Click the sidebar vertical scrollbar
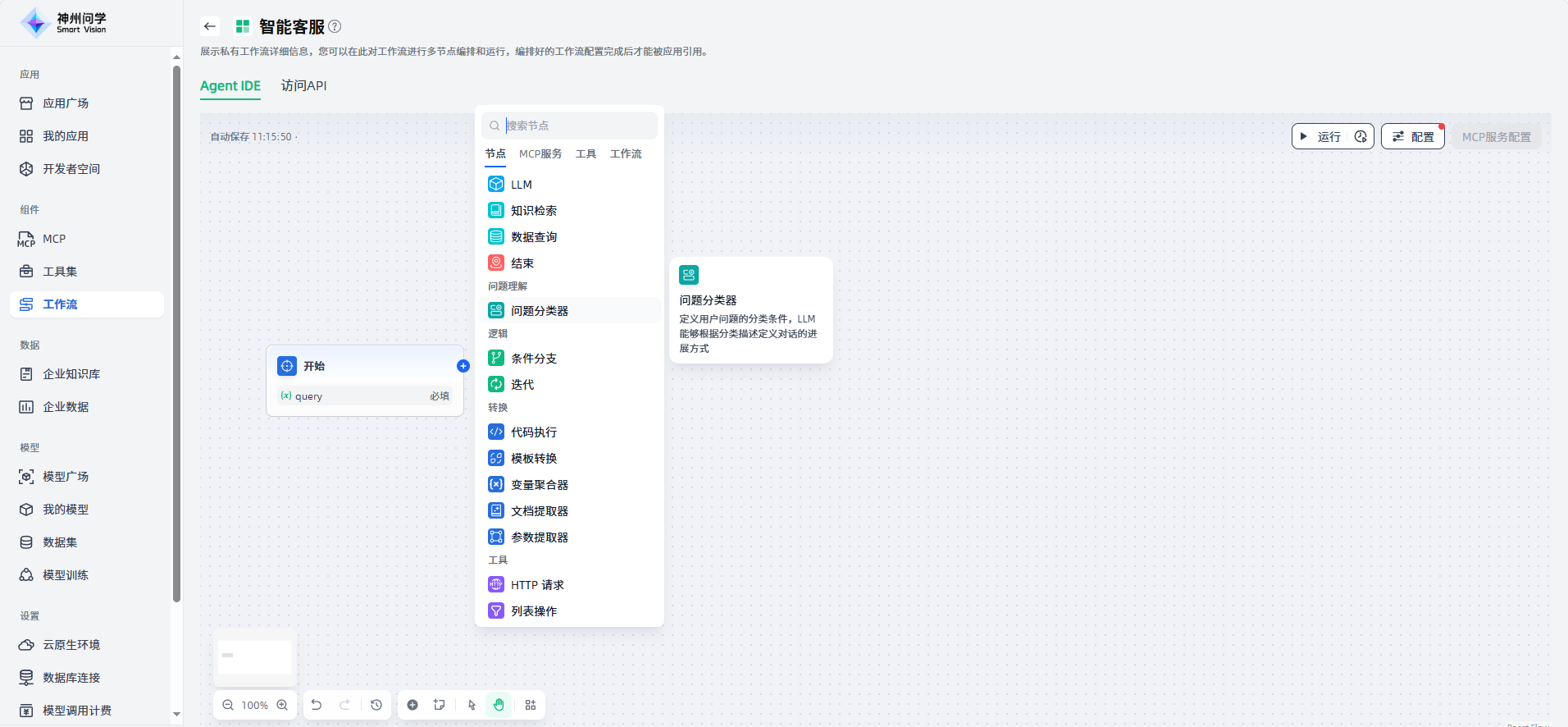 point(176,328)
